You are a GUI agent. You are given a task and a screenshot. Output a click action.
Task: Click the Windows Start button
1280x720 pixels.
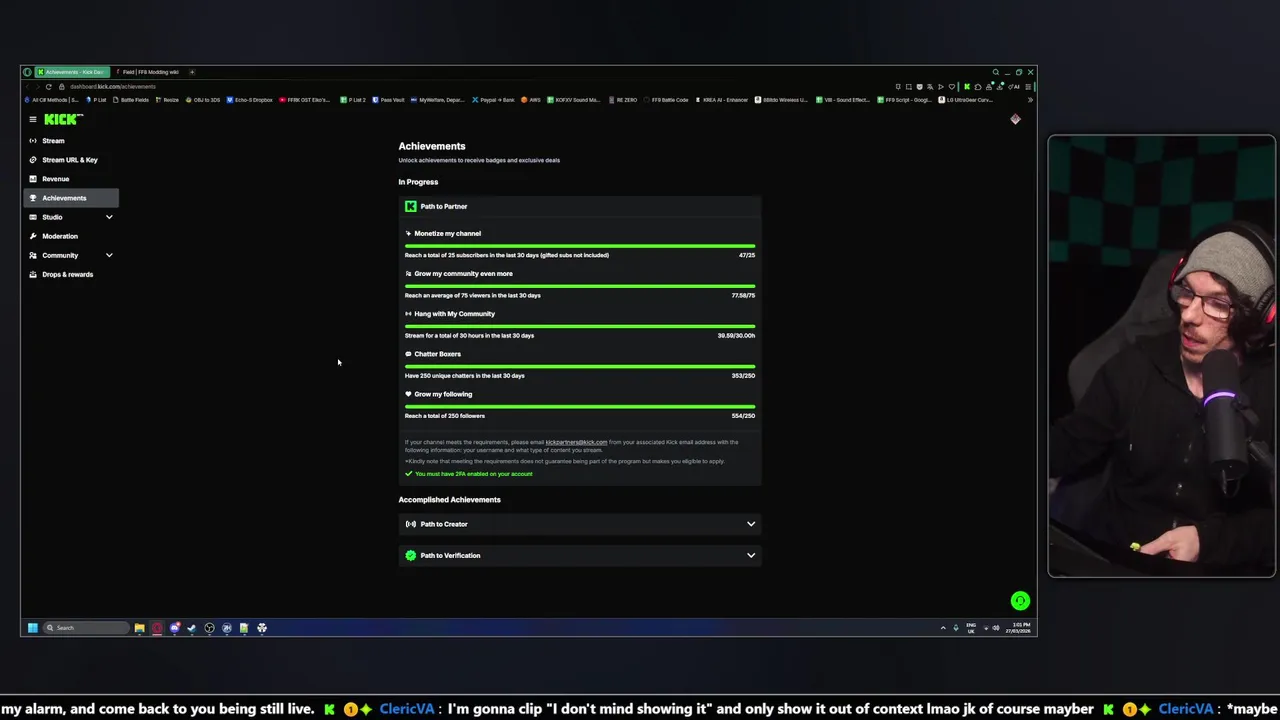32,628
